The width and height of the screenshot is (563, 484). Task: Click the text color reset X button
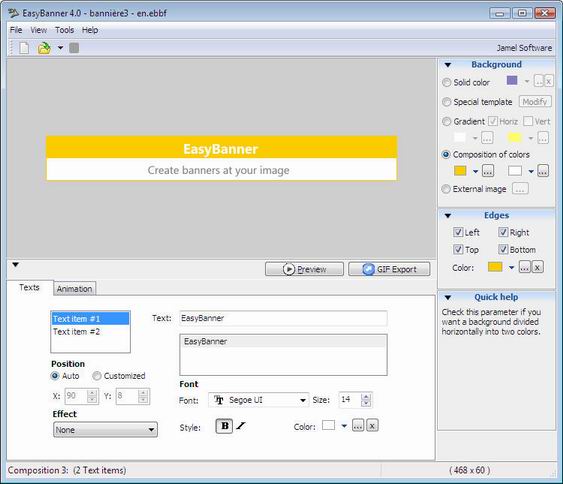pos(372,426)
